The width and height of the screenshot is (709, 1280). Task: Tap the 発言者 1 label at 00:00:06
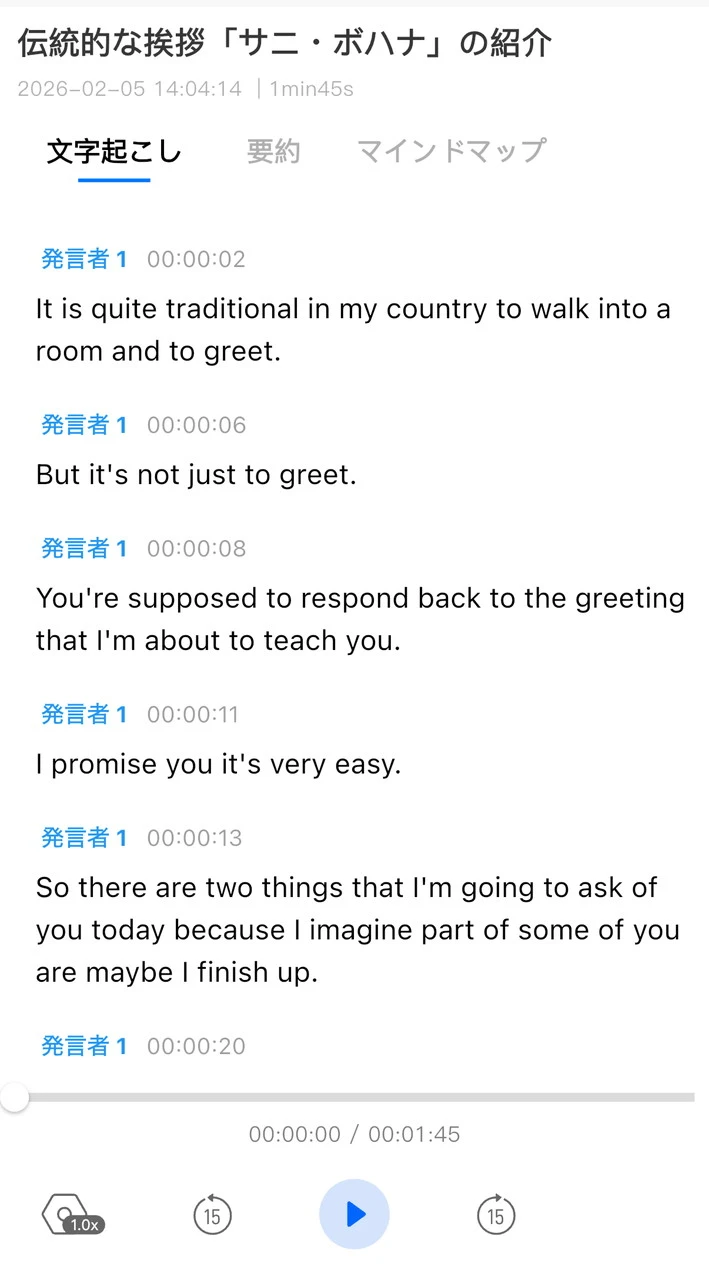(x=84, y=425)
